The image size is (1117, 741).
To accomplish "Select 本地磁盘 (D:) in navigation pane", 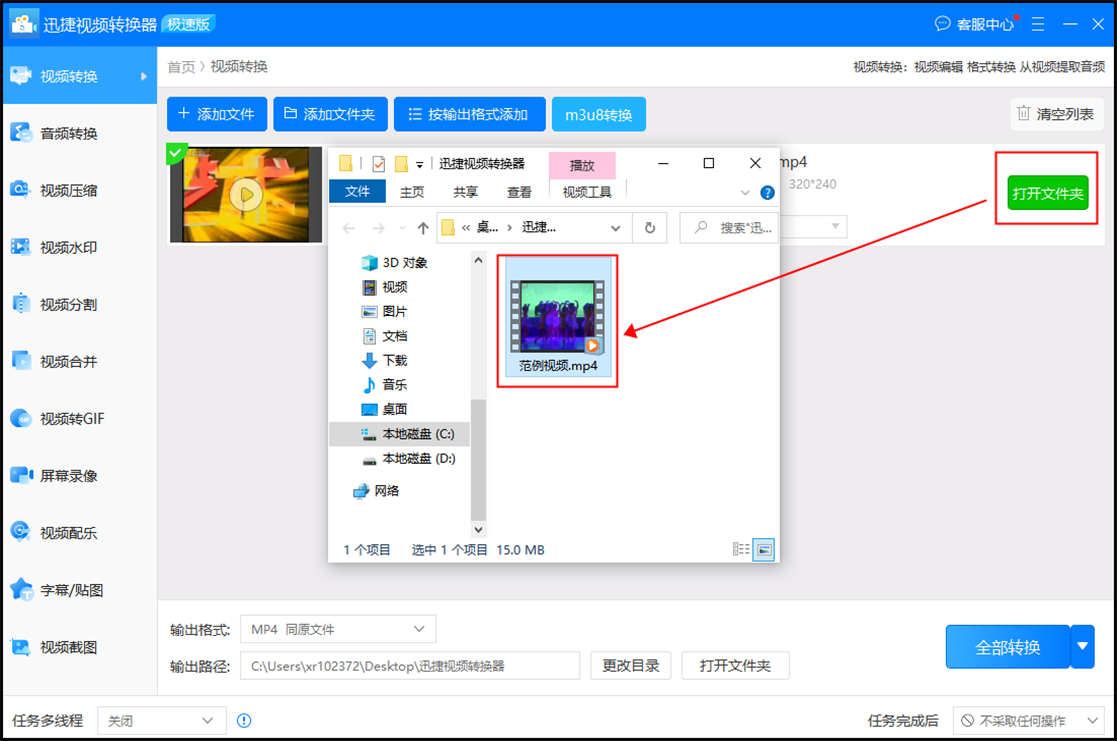I will click(410, 458).
